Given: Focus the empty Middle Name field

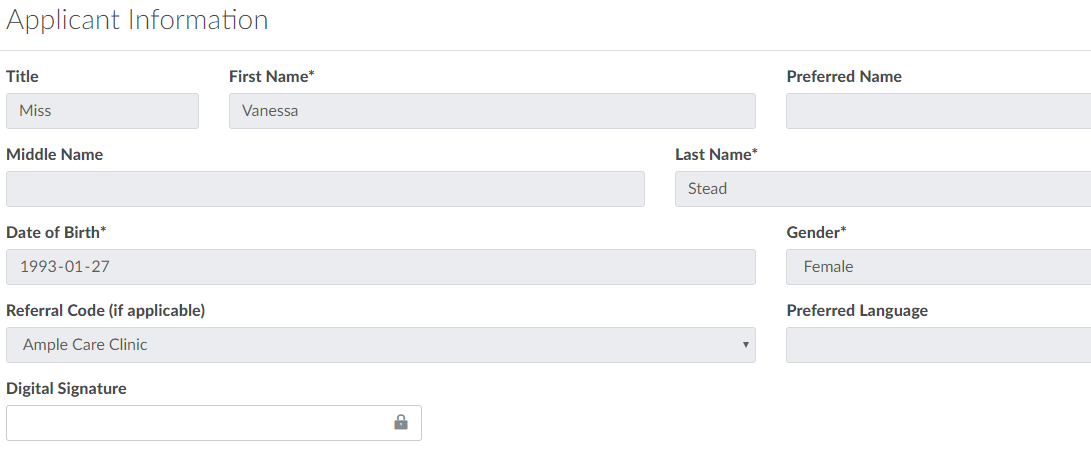Looking at the screenshot, I should (325, 189).
